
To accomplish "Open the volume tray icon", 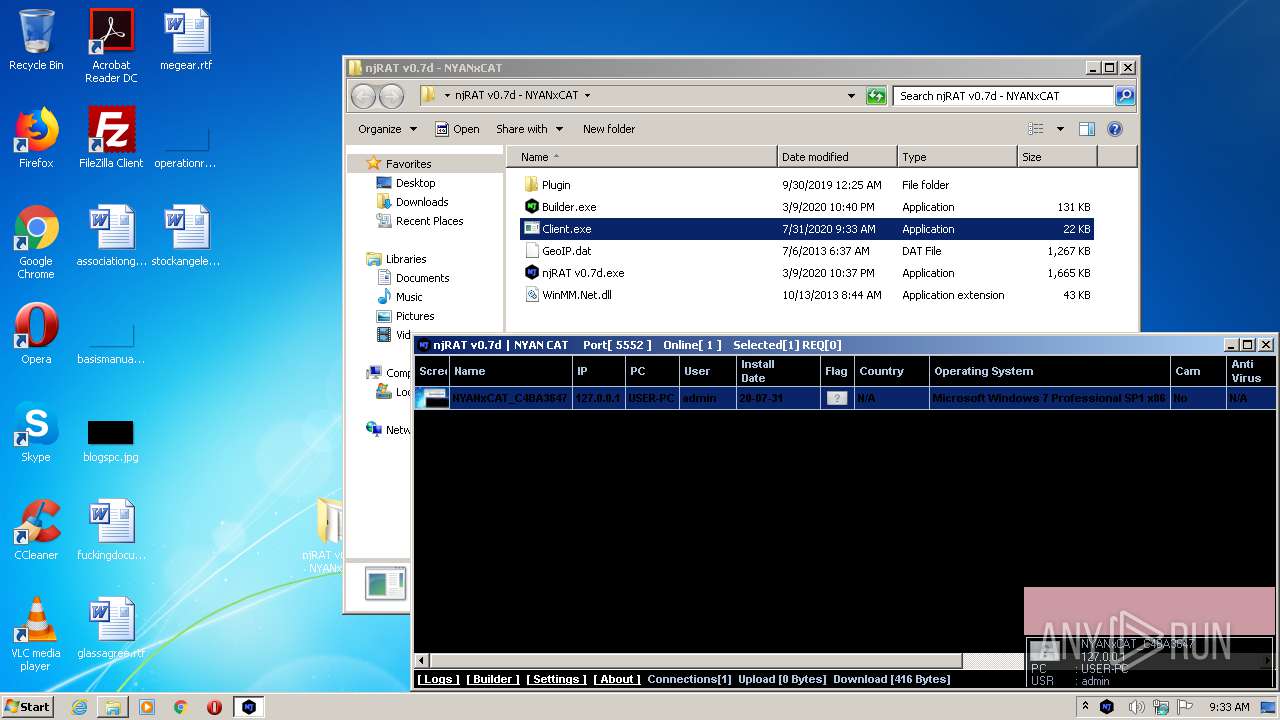I will 1136,707.
